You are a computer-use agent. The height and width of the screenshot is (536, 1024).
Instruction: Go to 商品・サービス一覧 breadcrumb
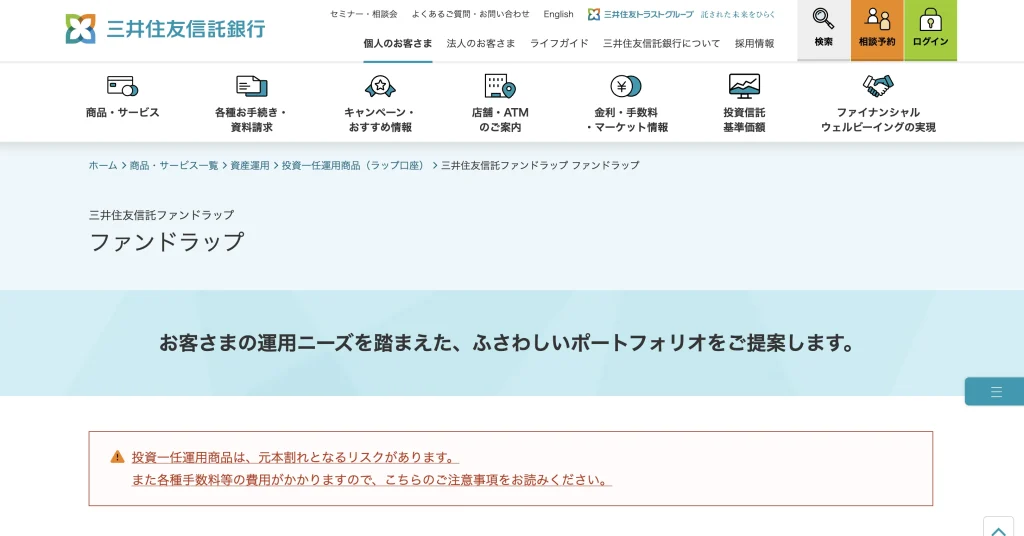coord(174,165)
